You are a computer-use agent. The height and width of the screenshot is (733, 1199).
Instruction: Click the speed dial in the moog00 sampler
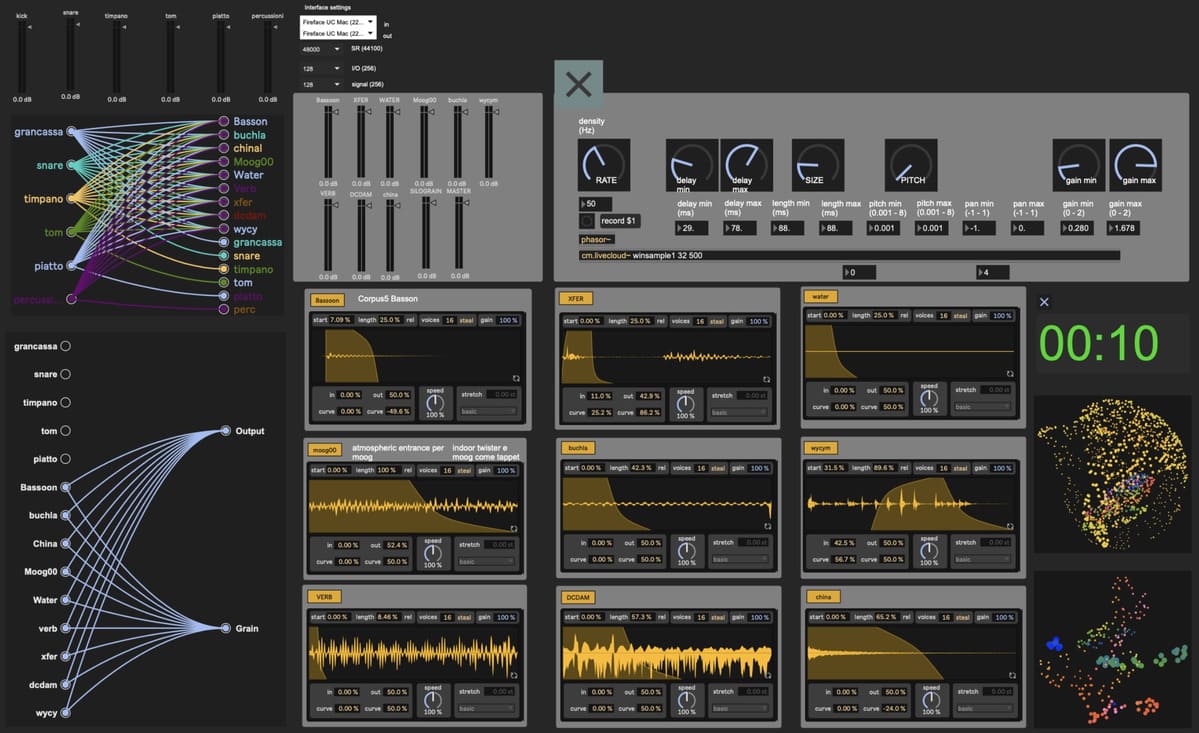(433, 553)
